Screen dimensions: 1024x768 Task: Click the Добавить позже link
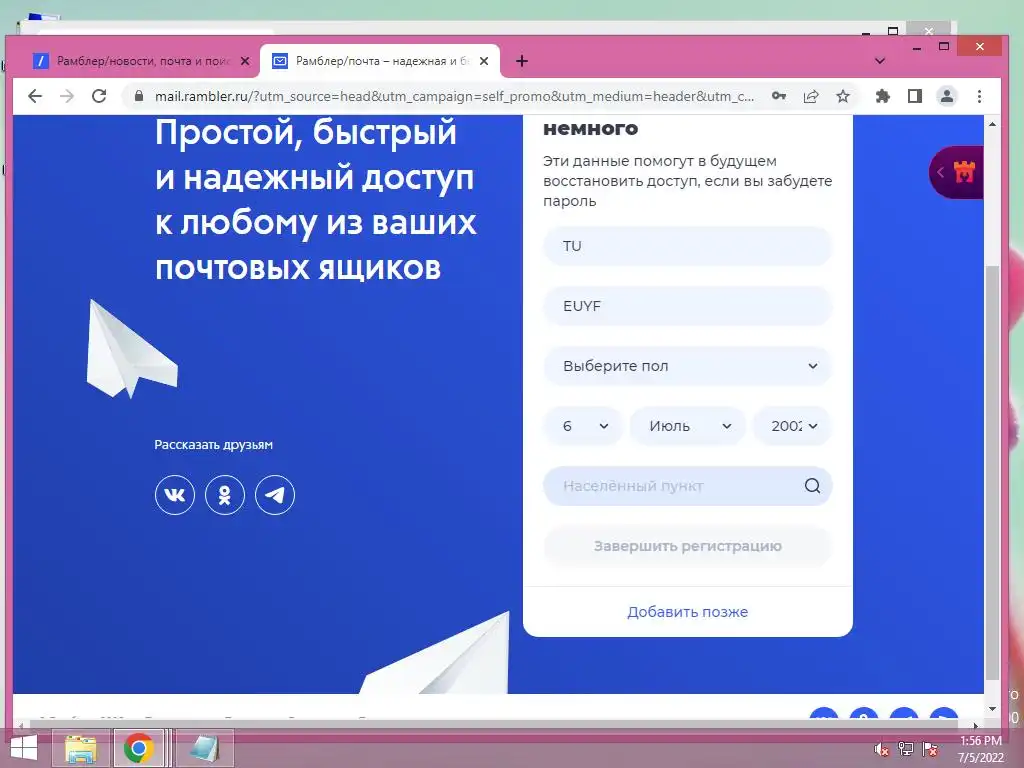tap(688, 612)
